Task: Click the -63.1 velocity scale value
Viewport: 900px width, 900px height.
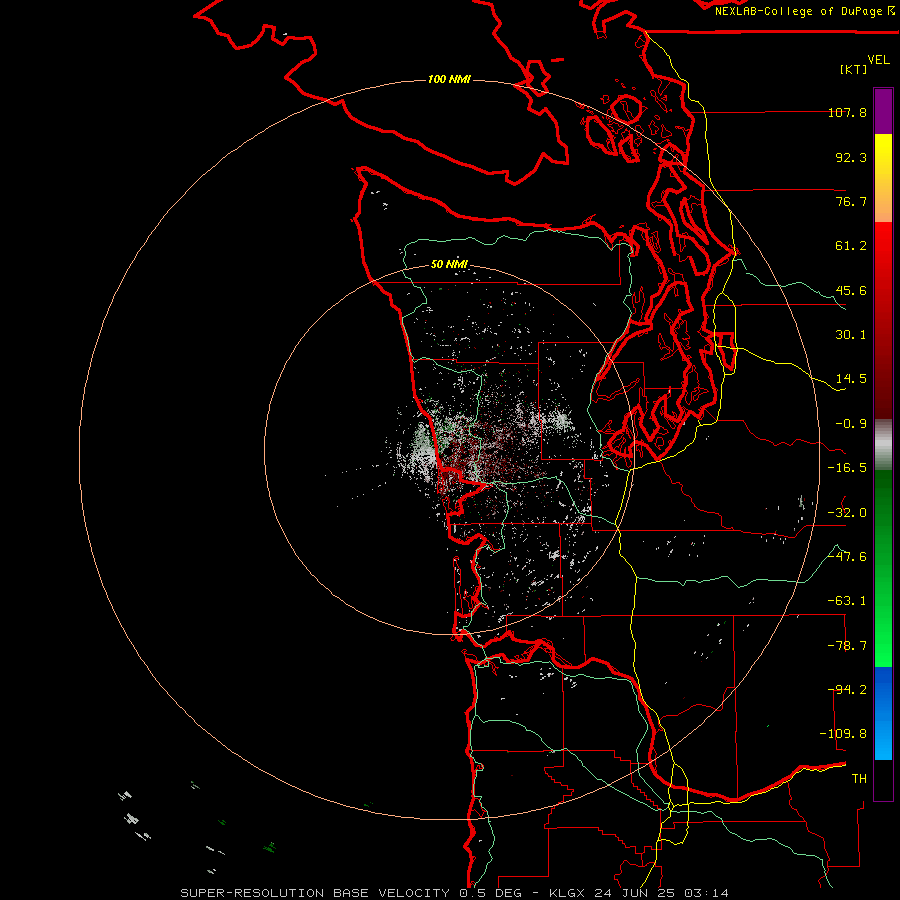Action: pos(847,601)
